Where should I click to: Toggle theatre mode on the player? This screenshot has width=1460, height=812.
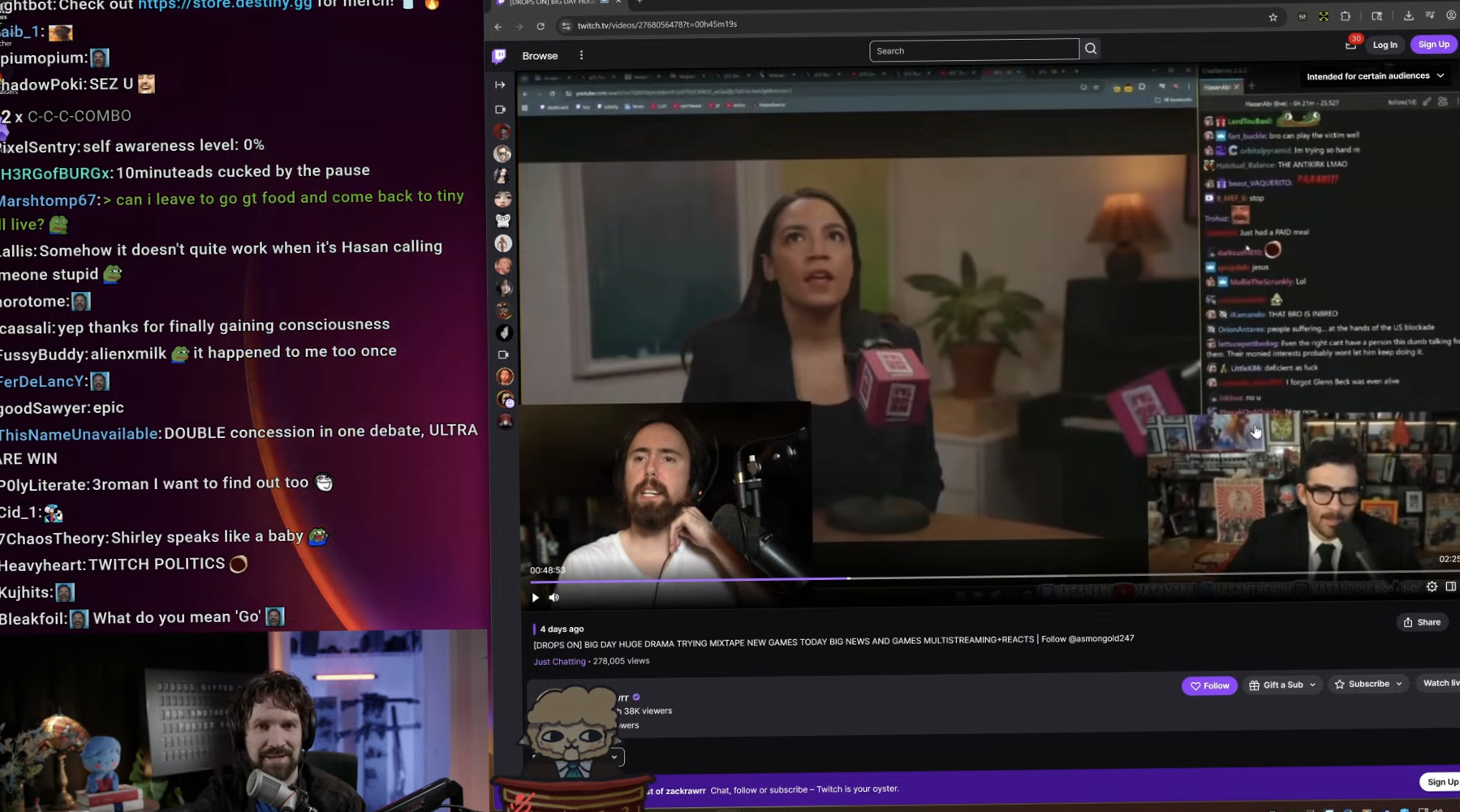[x=1450, y=586]
